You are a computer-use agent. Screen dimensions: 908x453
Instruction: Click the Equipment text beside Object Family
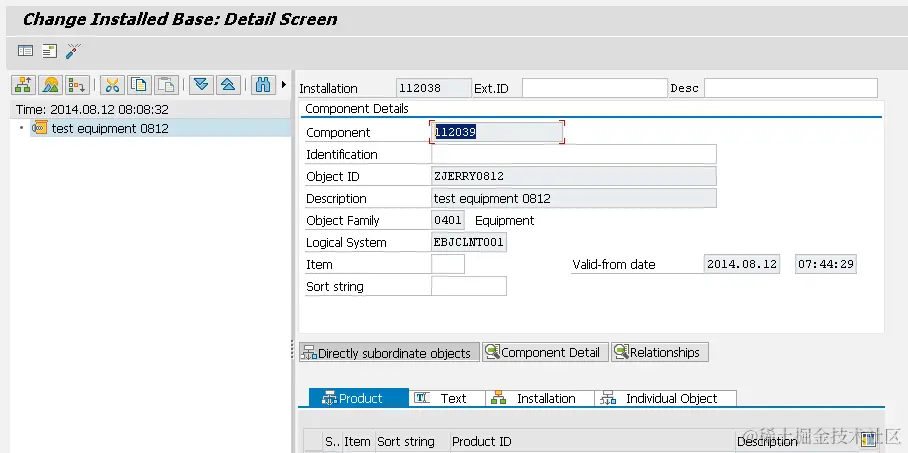click(504, 220)
